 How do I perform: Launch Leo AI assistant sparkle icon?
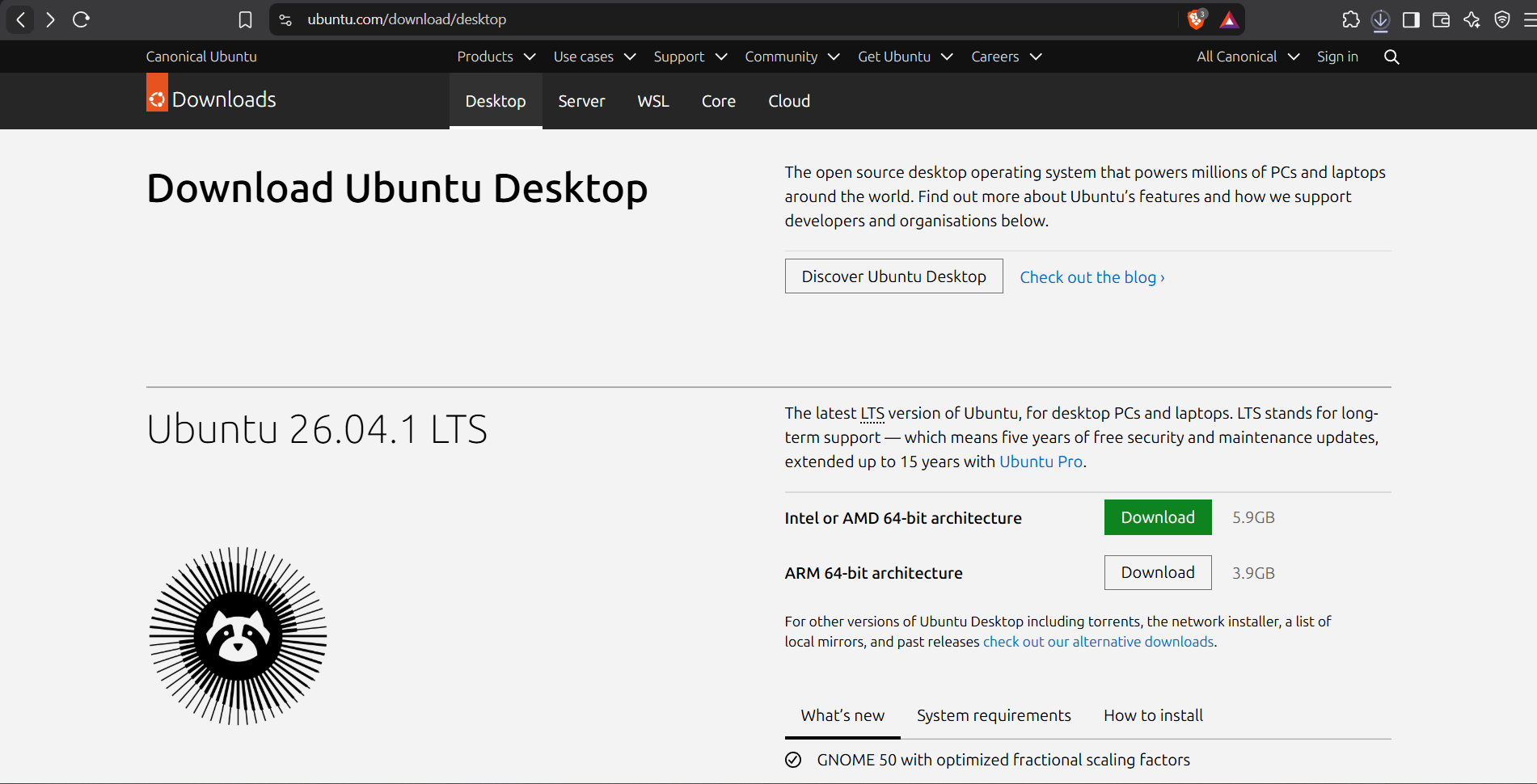click(1472, 19)
